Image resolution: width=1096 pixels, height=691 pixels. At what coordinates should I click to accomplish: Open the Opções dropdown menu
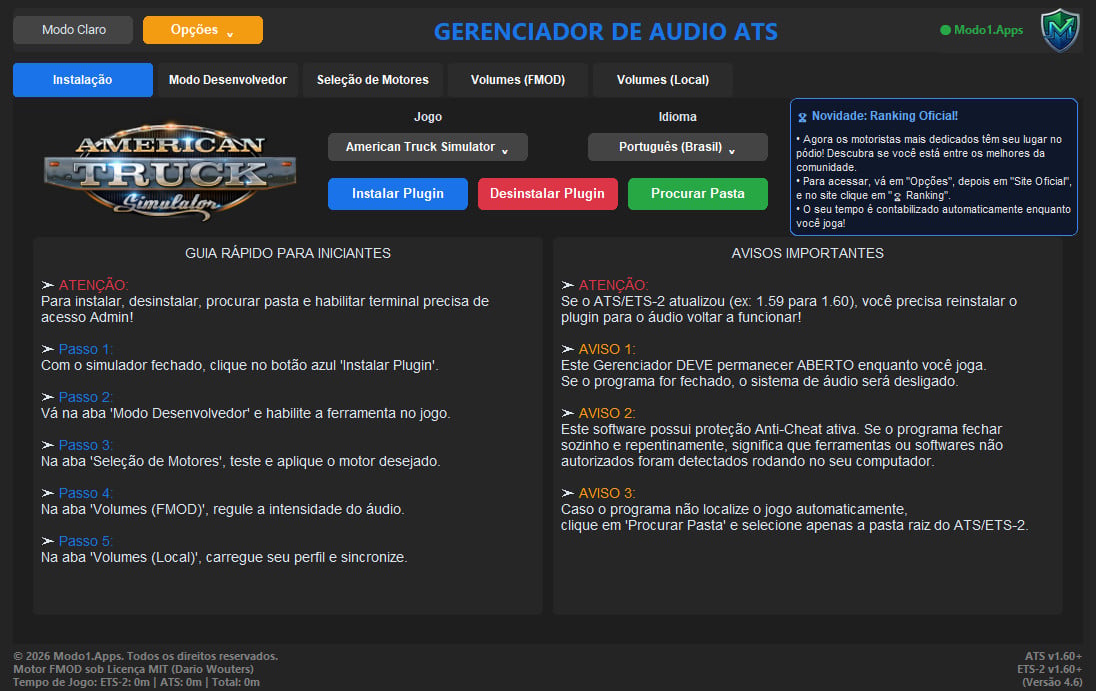tap(203, 30)
